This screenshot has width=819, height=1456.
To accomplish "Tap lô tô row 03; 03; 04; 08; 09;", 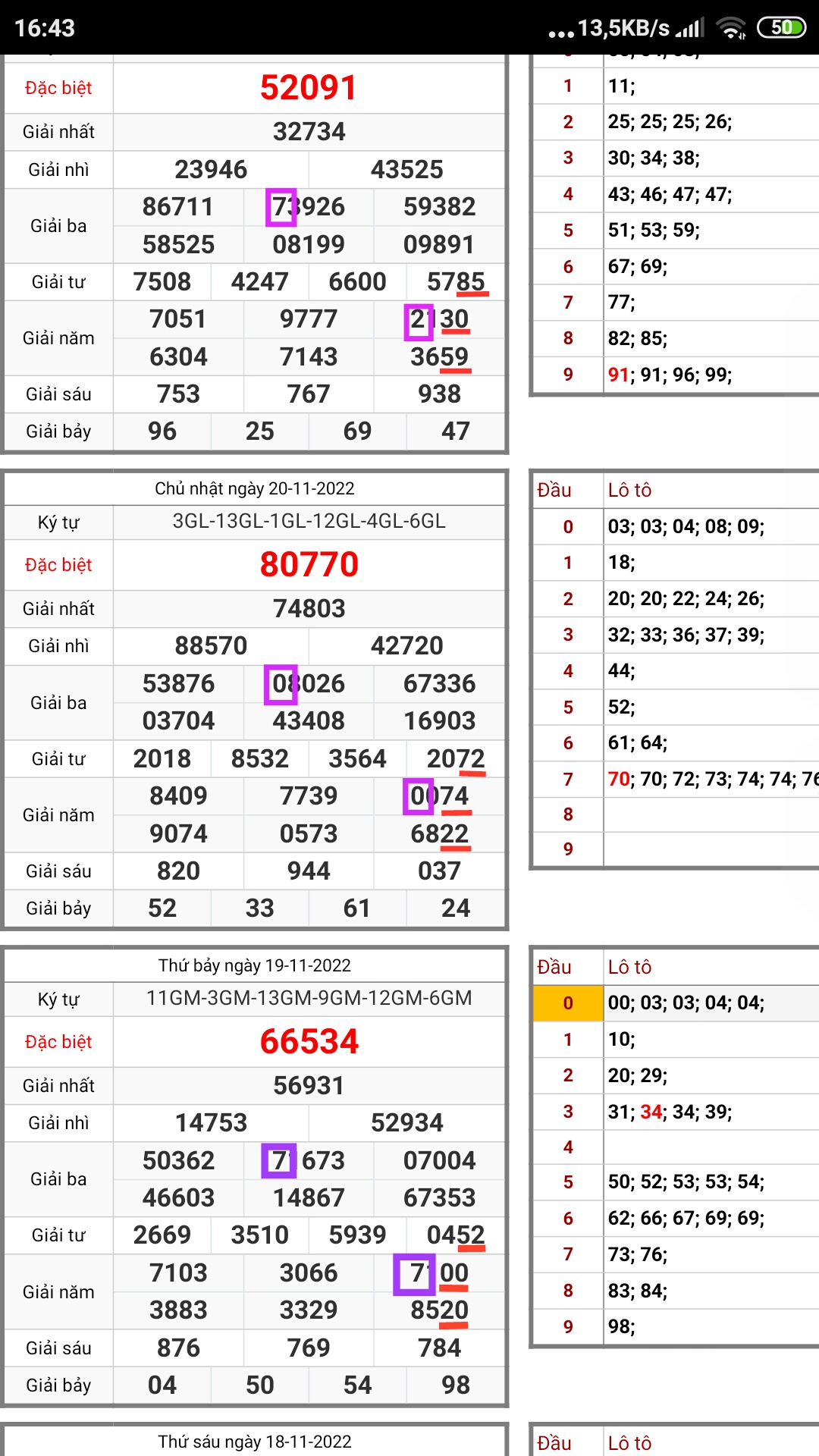I will (x=686, y=527).
